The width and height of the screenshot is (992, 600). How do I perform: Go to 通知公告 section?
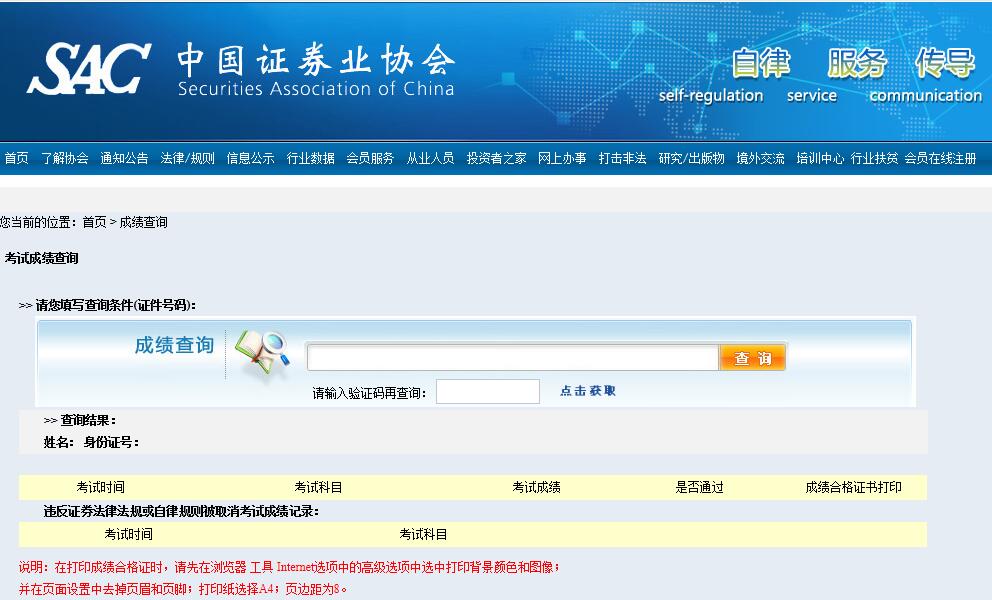tap(124, 158)
